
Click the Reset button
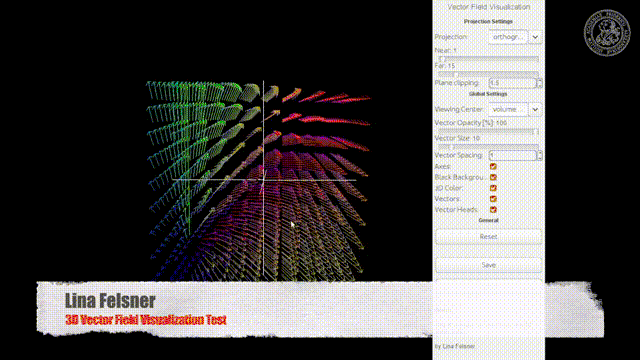(x=489, y=237)
